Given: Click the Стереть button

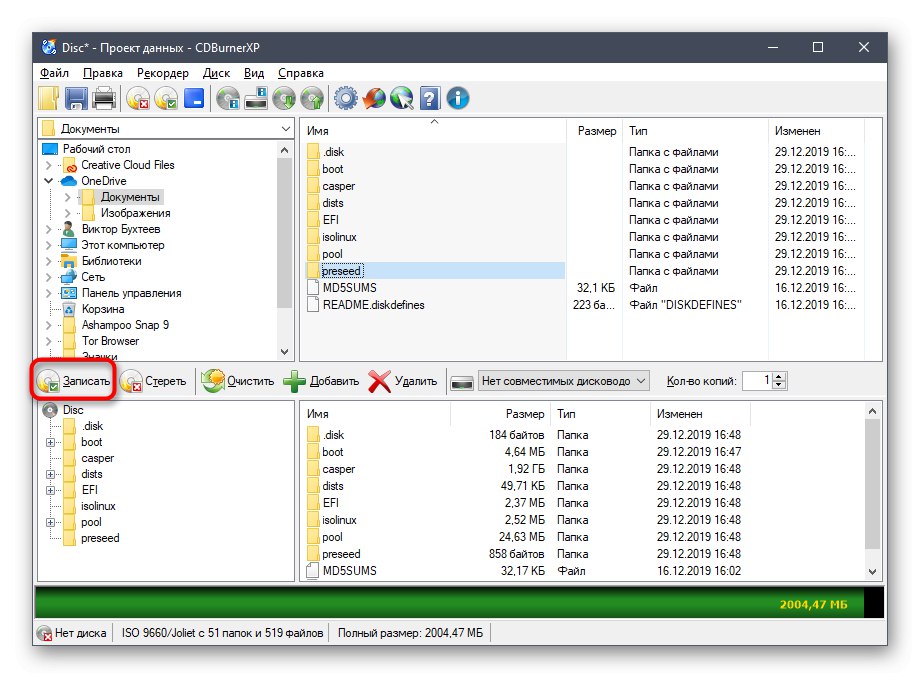Looking at the screenshot, I should [153, 381].
